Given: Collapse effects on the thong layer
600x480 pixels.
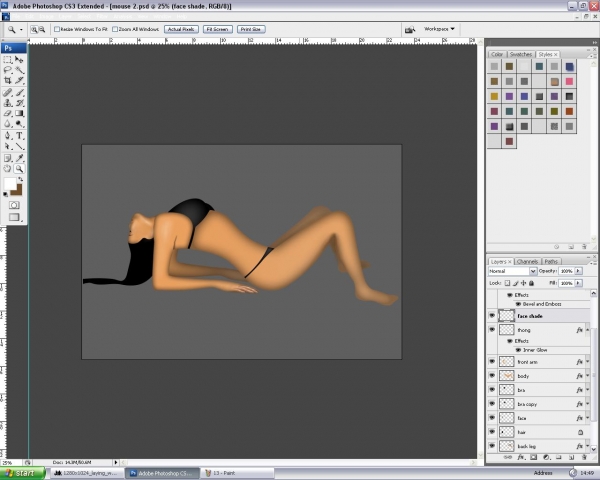Looking at the screenshot, I should (587, 330).
